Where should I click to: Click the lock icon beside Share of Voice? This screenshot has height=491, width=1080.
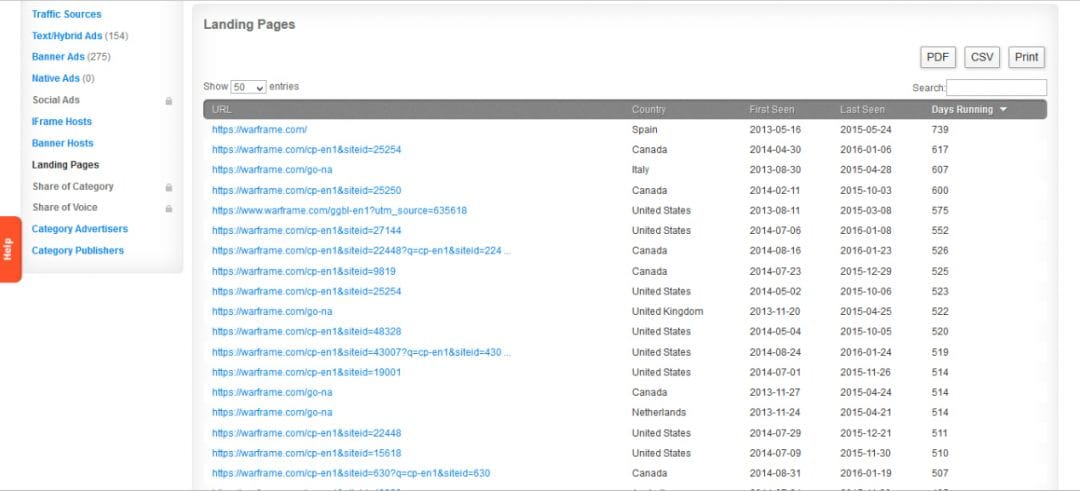[x=169, y=208]
